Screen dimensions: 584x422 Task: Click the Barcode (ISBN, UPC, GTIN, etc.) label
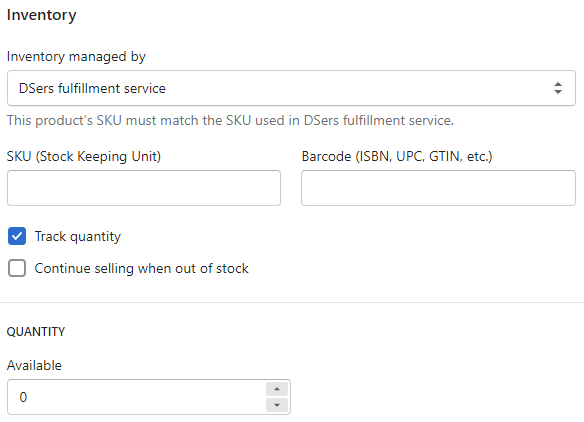[397, 156]
